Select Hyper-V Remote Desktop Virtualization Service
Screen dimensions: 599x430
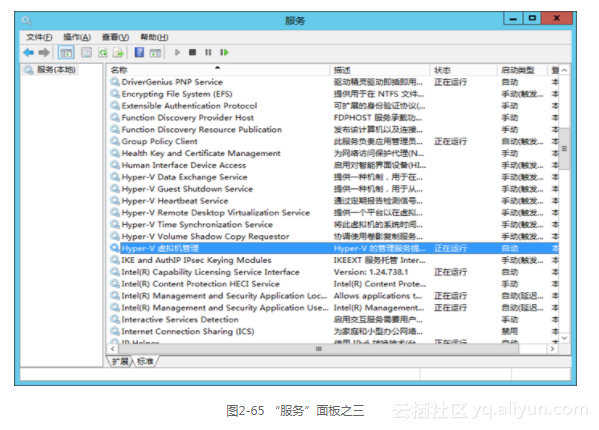click(x=334, y=212)
